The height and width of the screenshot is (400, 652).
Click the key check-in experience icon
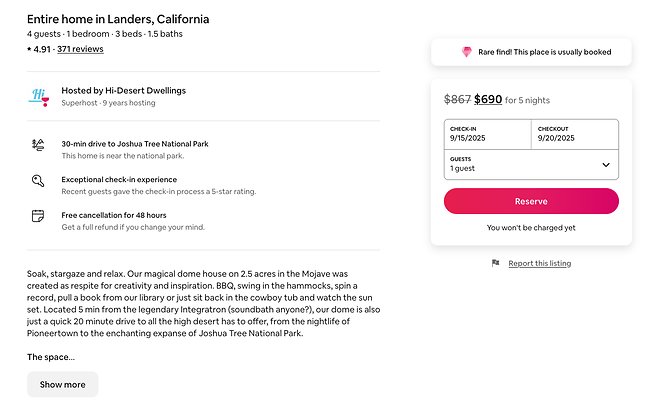point(38,181)
